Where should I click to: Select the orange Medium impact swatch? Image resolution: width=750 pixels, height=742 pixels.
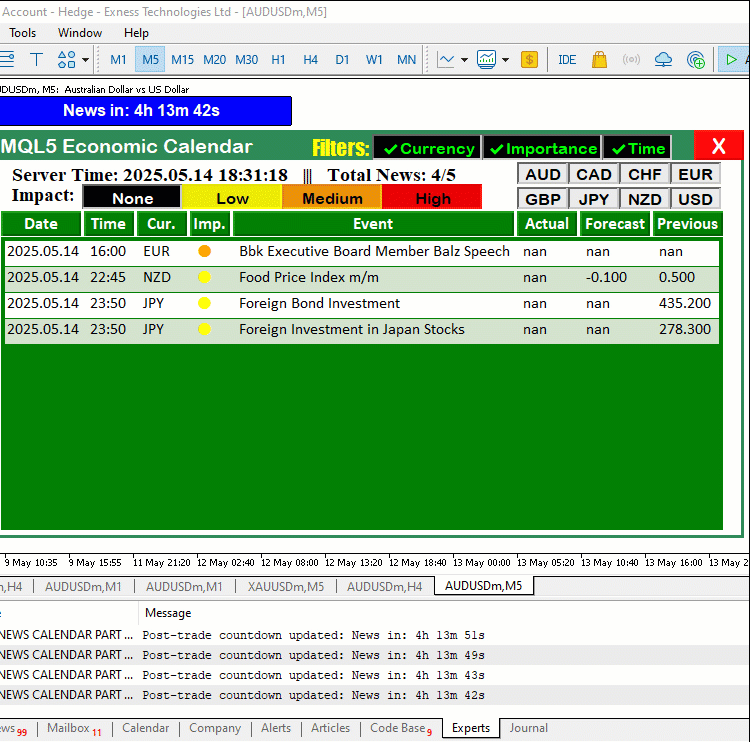coord(332,197)
